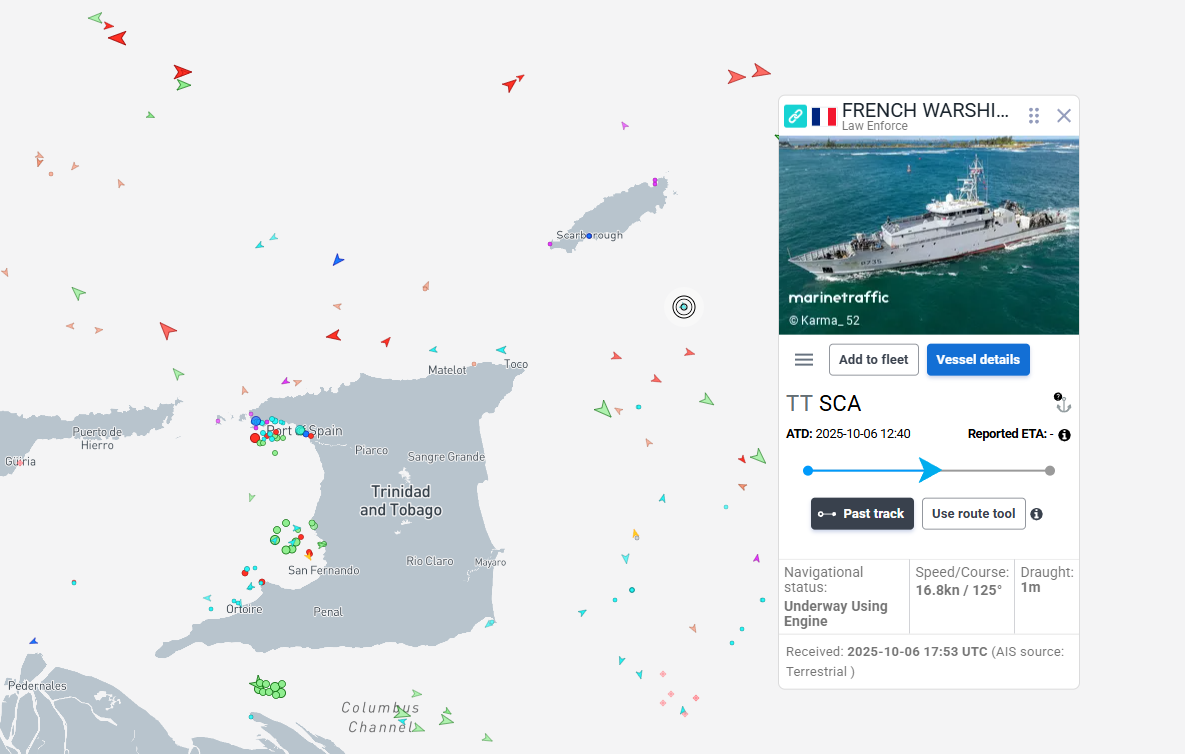
Task: Click the selected vessel concentric circle marker
Action: point(684,307)
